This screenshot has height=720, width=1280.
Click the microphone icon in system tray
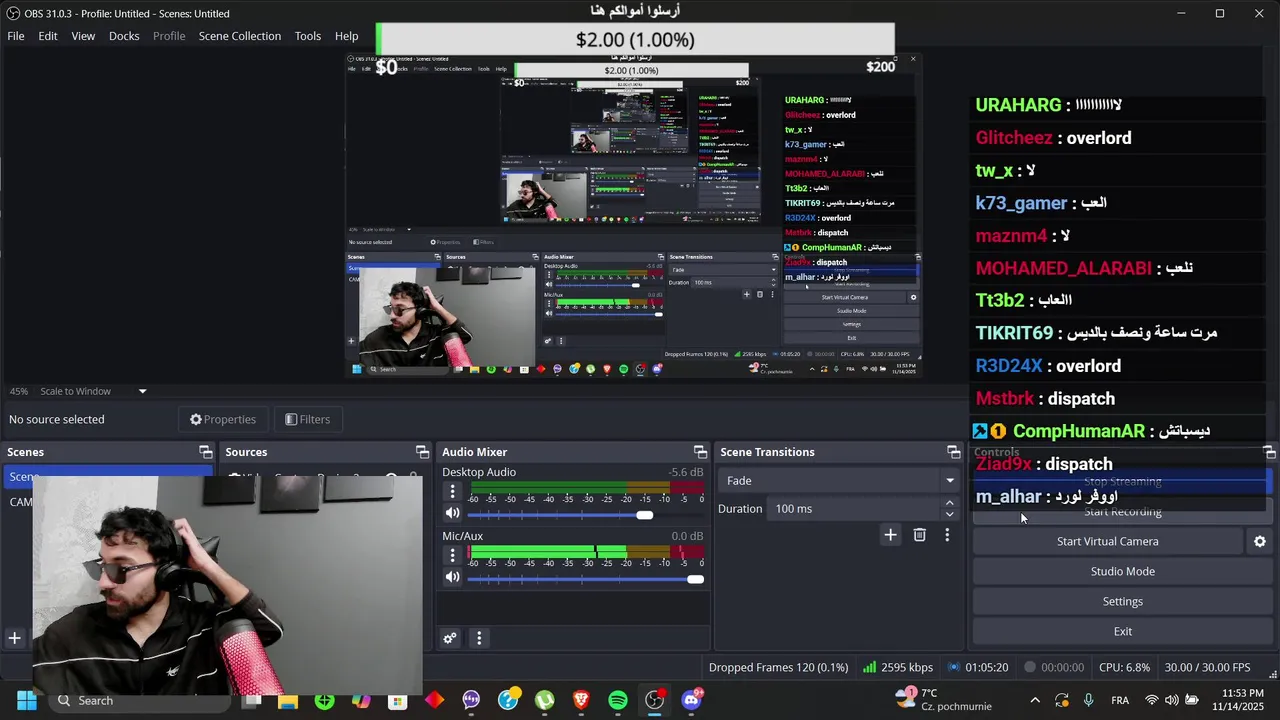tap(1088, 700)
